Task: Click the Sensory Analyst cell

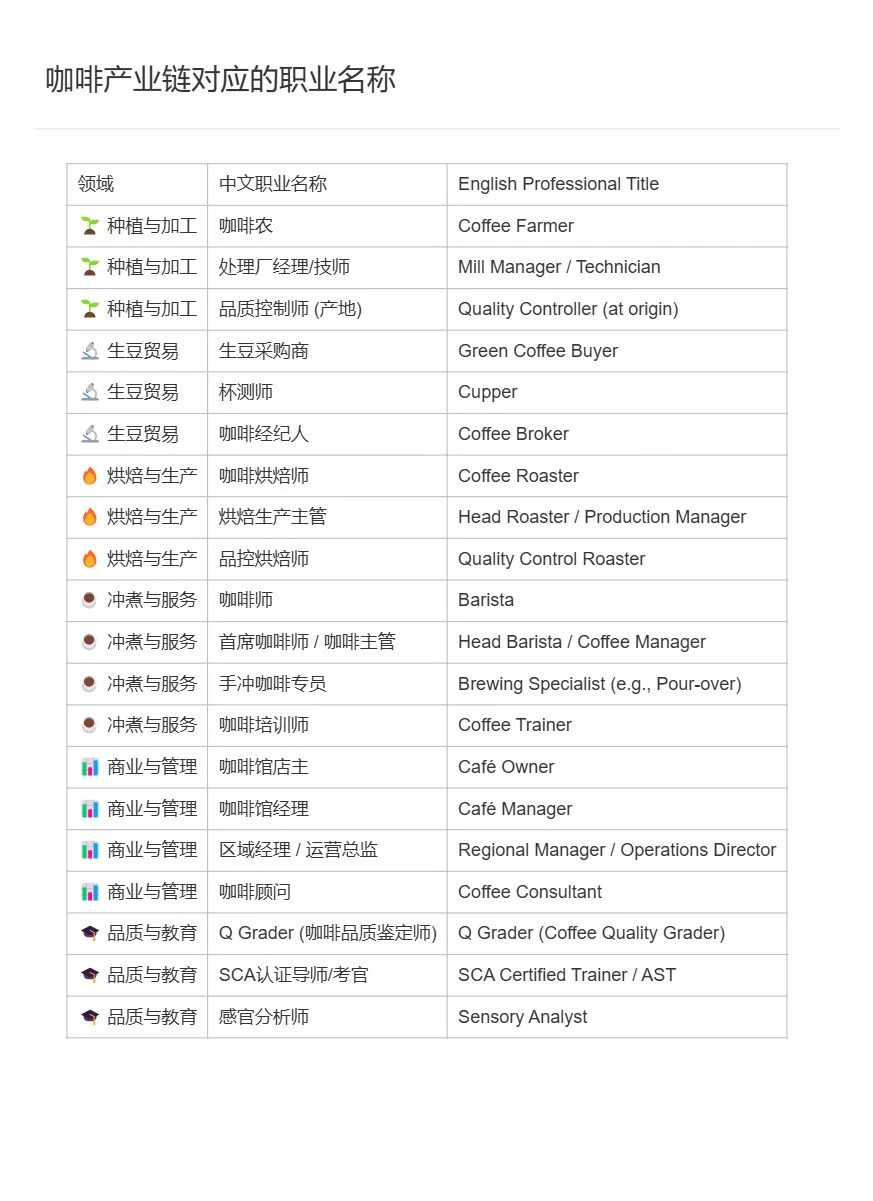Action: tap(617, 1017)
